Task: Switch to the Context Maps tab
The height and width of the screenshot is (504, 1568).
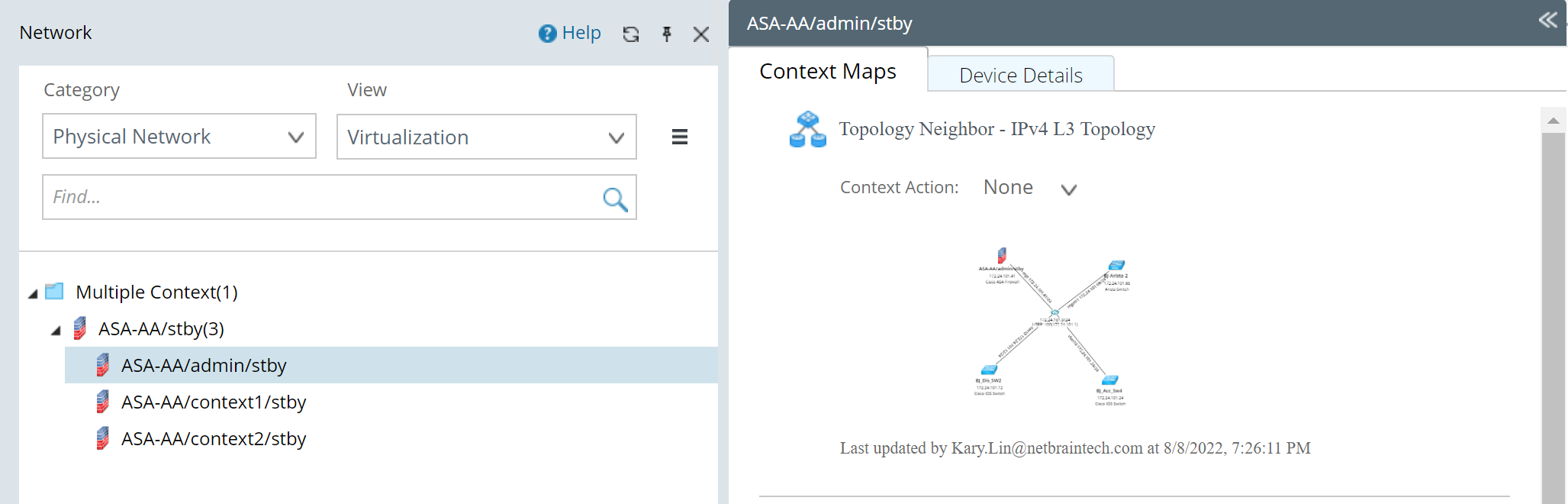Action: point(828,71)
